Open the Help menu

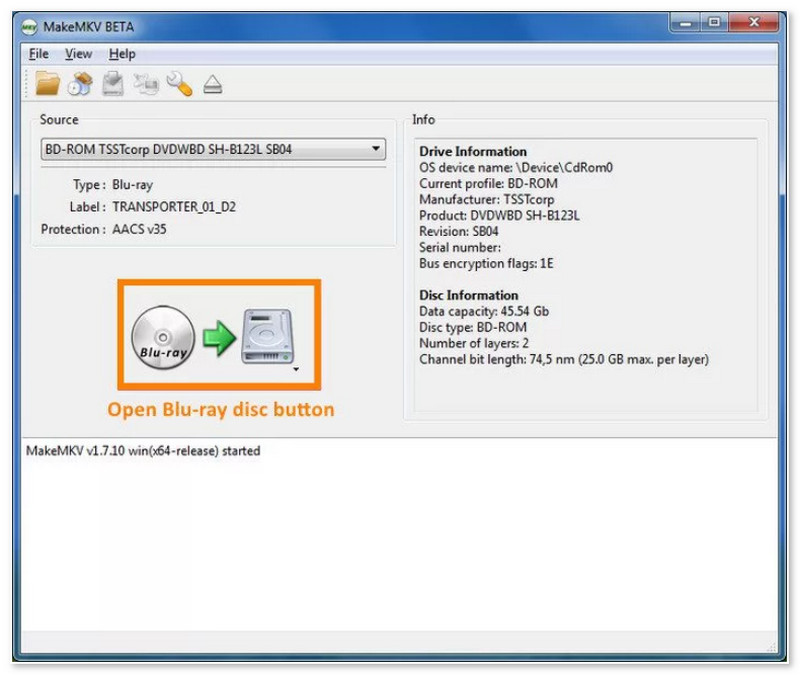122,54
